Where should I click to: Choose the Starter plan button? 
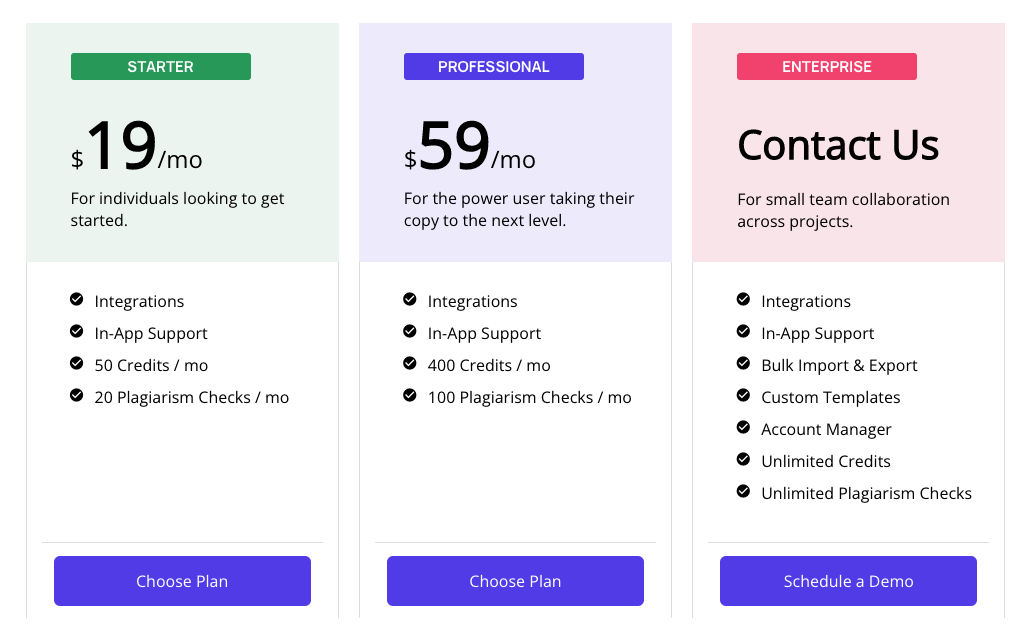182,581
